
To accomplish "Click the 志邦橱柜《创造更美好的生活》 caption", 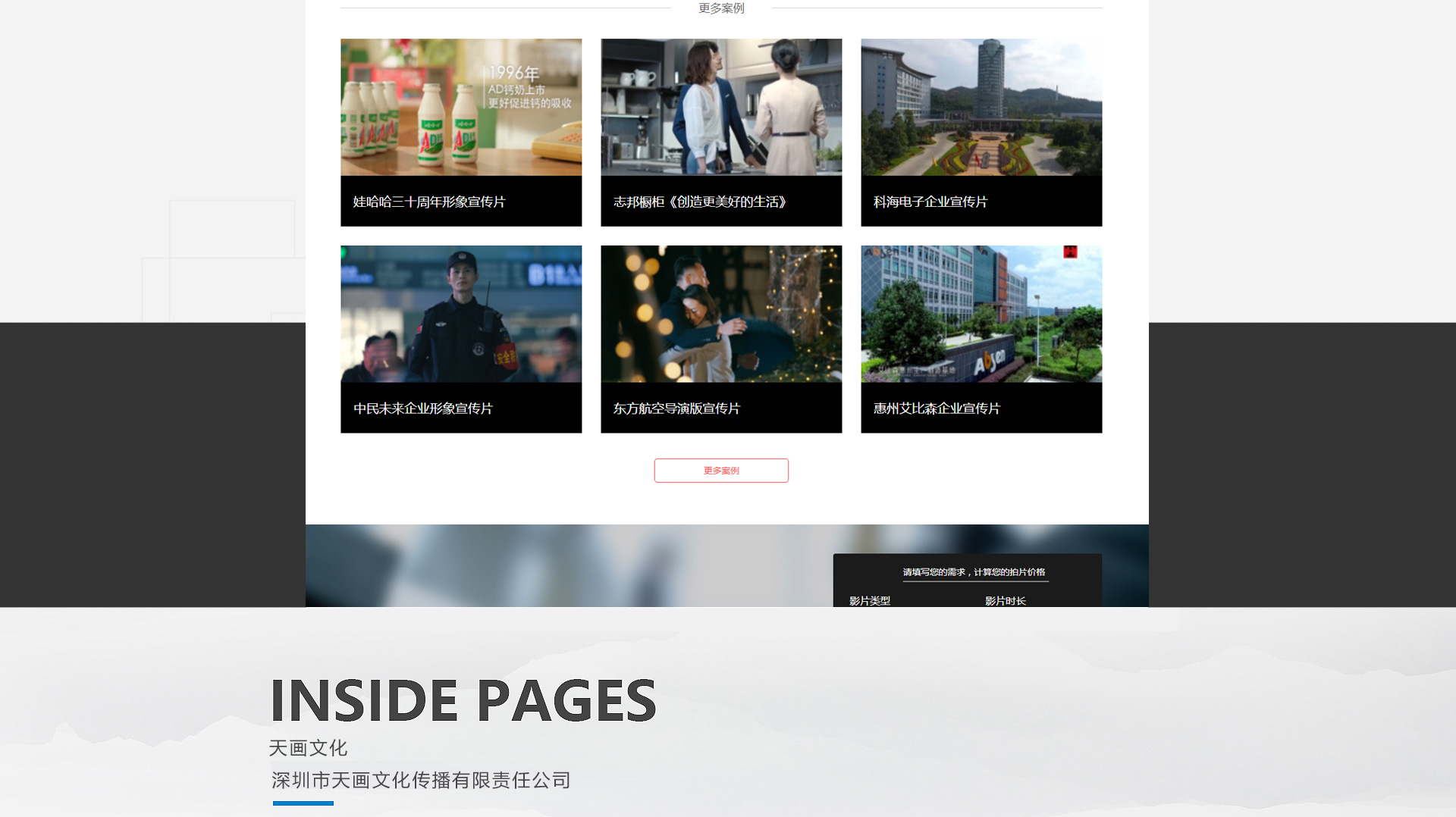I will click(x=700, y=202).
